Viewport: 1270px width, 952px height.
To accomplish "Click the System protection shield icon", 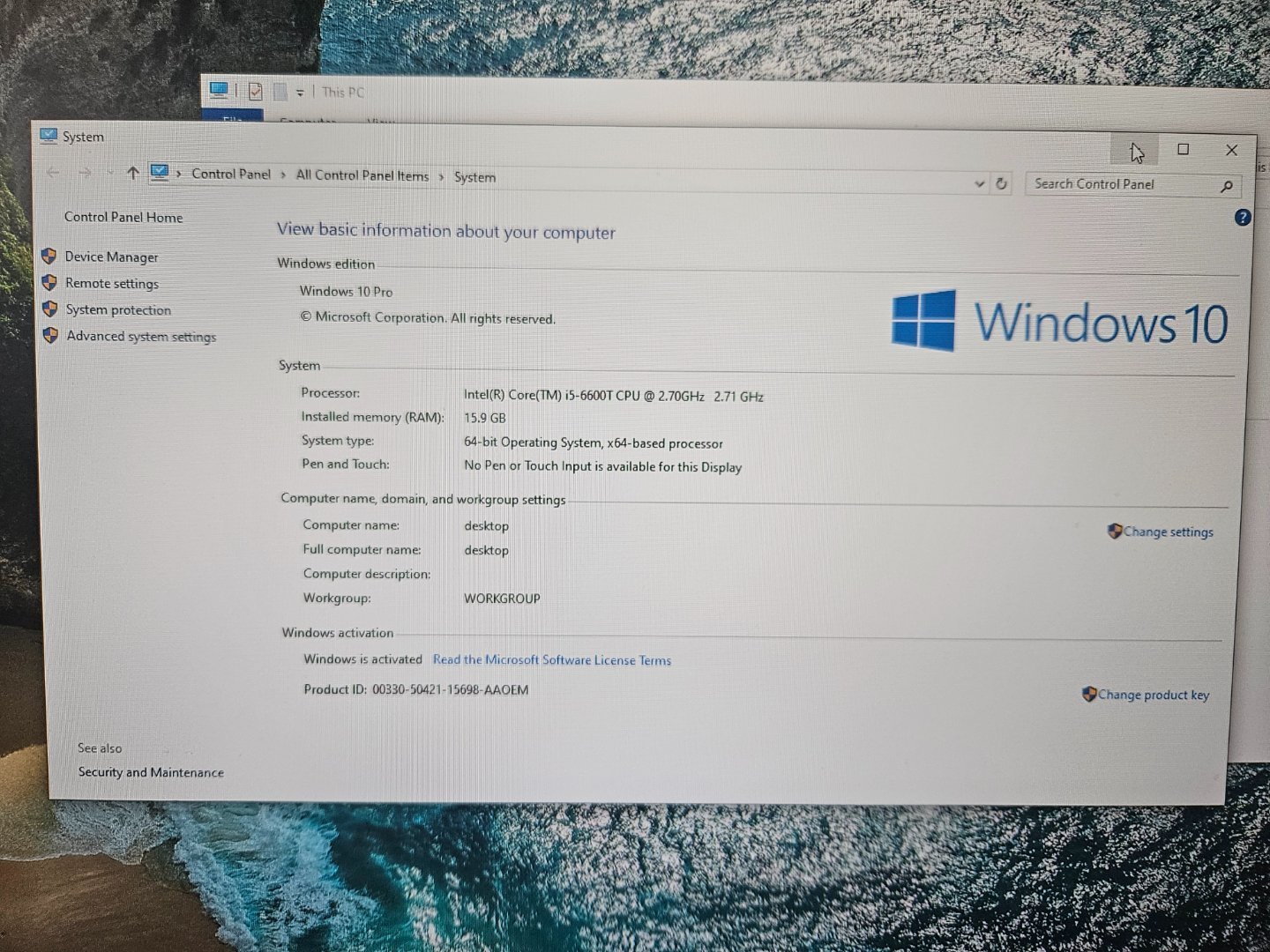I will click(50, 309).
